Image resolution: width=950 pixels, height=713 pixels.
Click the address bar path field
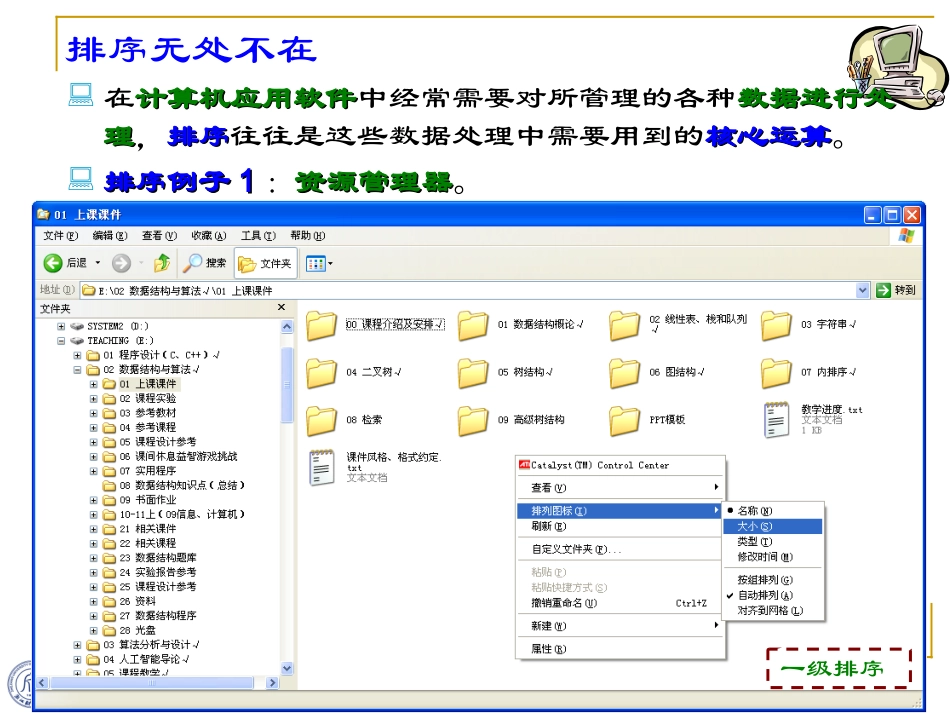476,290
